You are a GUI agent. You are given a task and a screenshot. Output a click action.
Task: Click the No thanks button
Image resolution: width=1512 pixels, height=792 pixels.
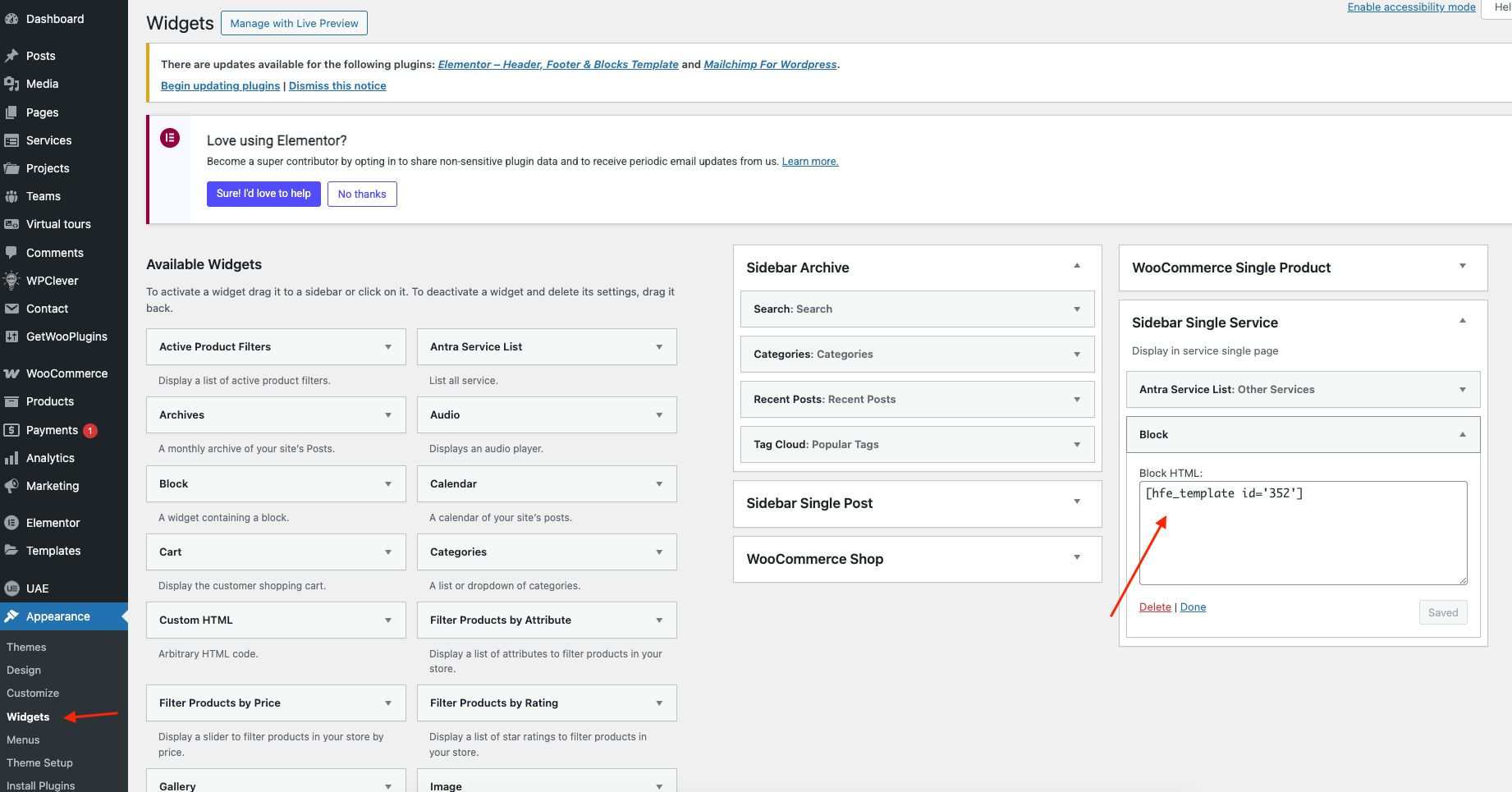[x=362, y=195]
